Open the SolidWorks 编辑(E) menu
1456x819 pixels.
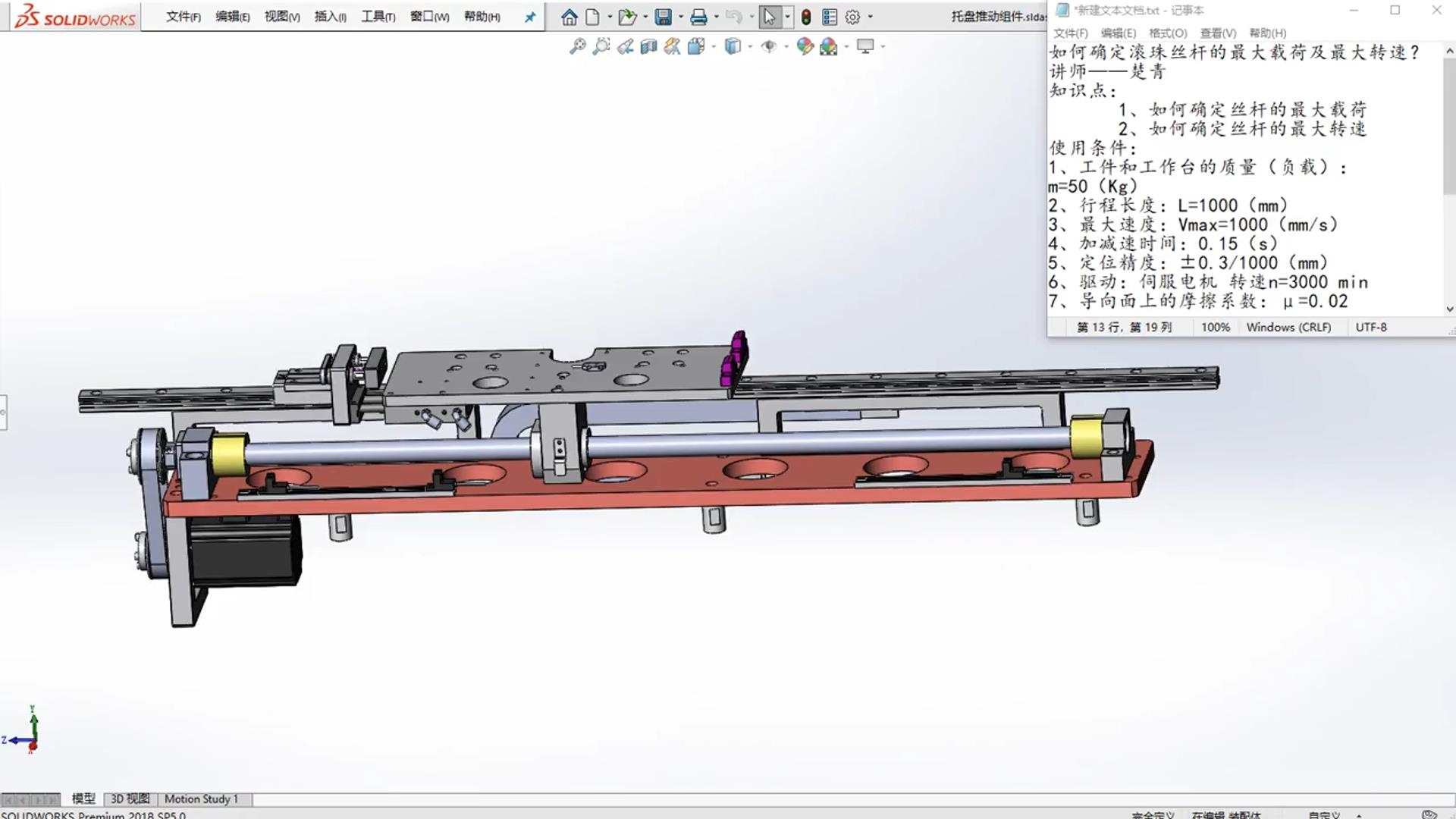[x=233, y=17]
